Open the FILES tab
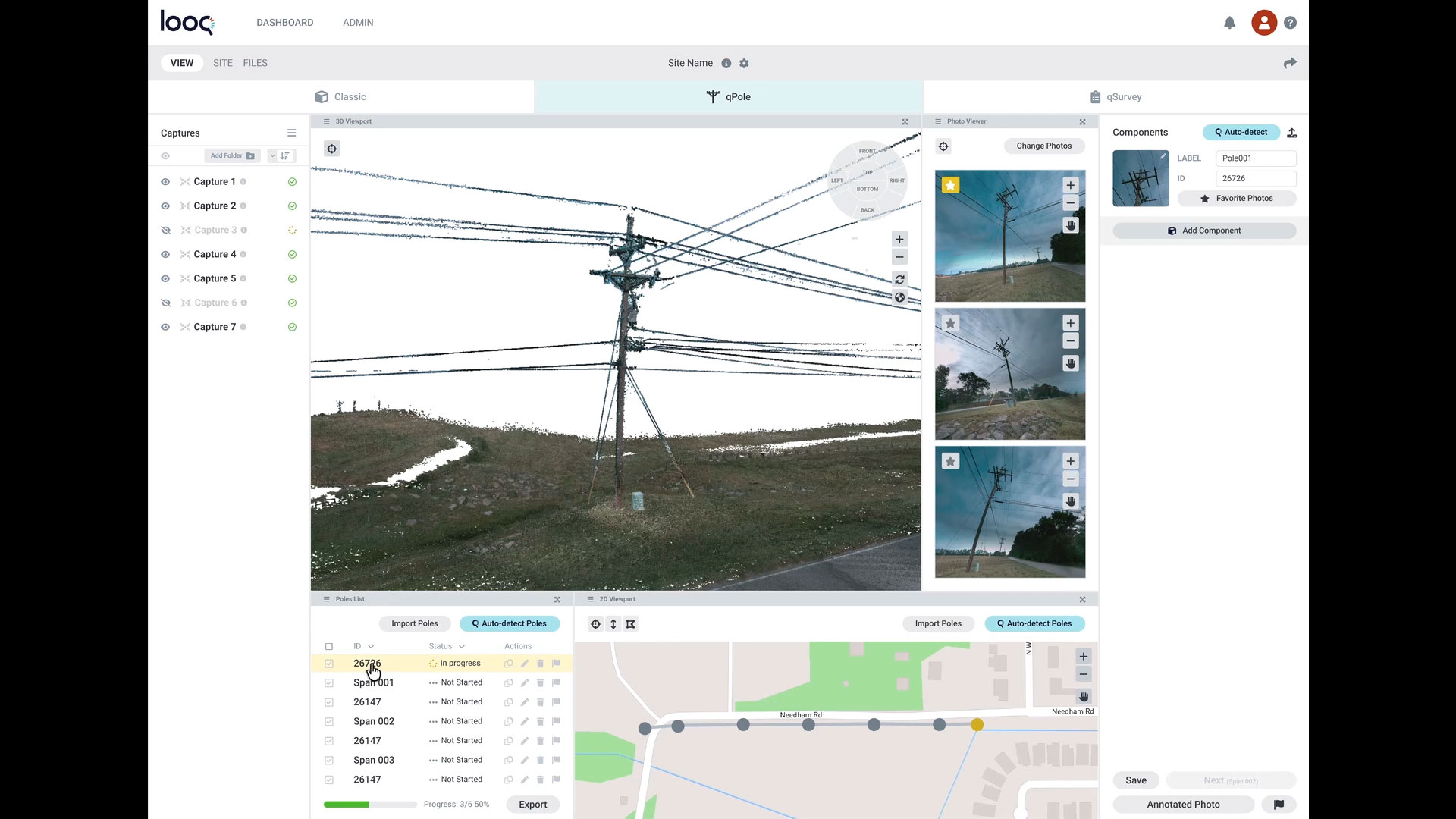1456x819 pixels. pyautogui.click(x=255, y=63)
